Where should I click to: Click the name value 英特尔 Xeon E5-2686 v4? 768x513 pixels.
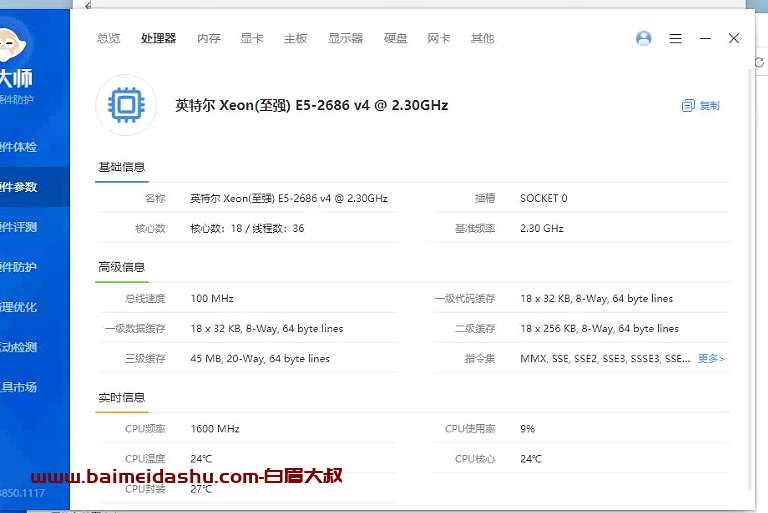coord(289,198)
